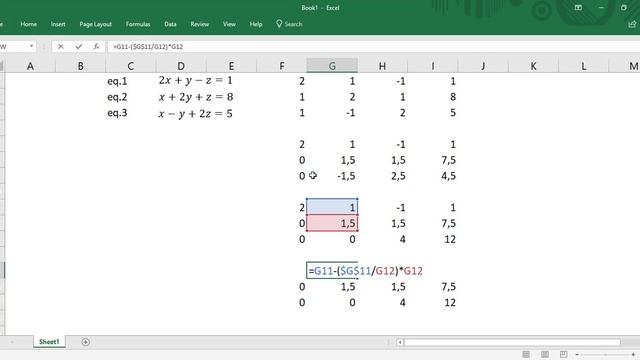Select column F header
The width and height of the screenshot is (640, 360).
pos(282,66)
